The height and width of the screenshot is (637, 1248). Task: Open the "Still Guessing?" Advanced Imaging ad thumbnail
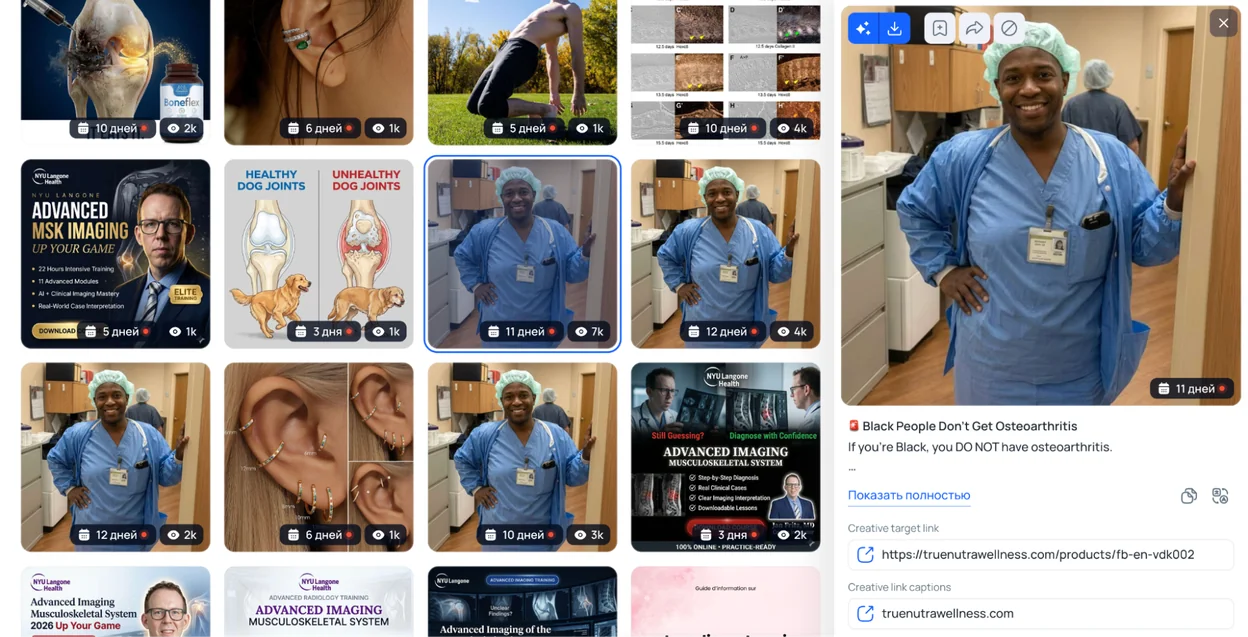726,457
